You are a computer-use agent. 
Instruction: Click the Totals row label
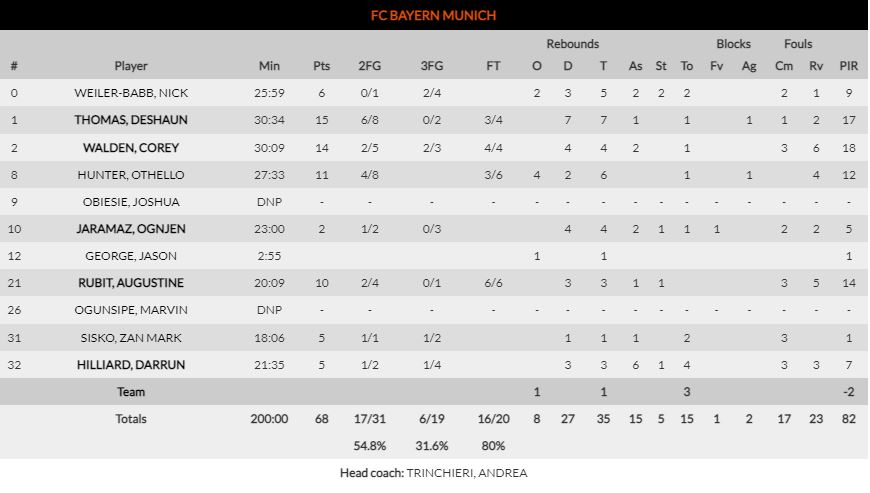(x=131, y=419)
